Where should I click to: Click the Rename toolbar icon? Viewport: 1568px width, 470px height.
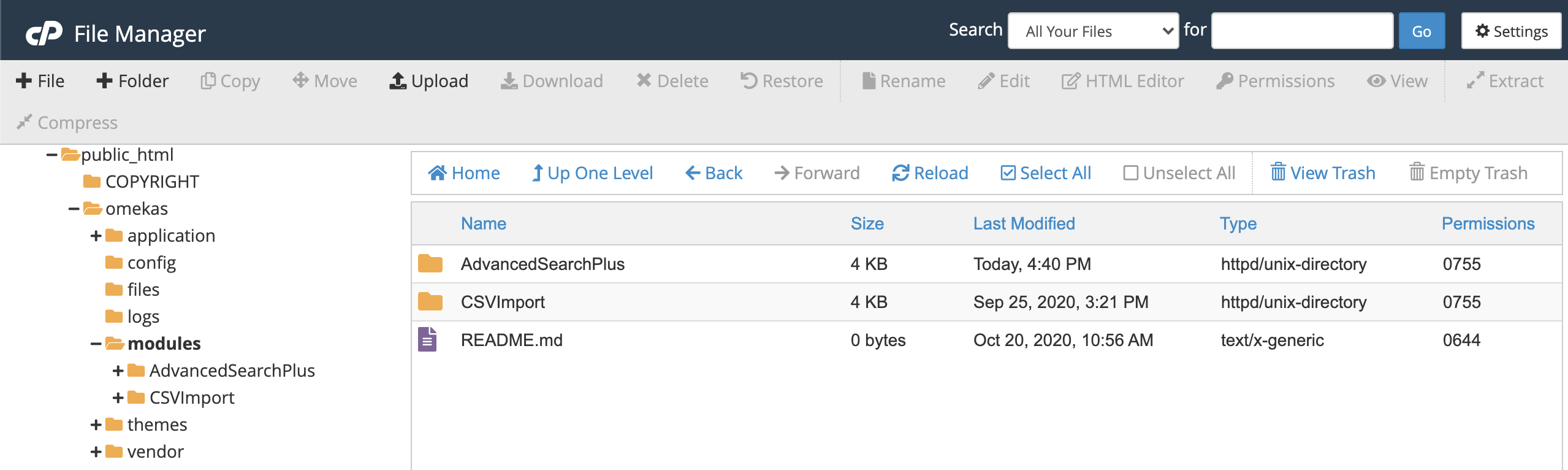coord(869,81)
